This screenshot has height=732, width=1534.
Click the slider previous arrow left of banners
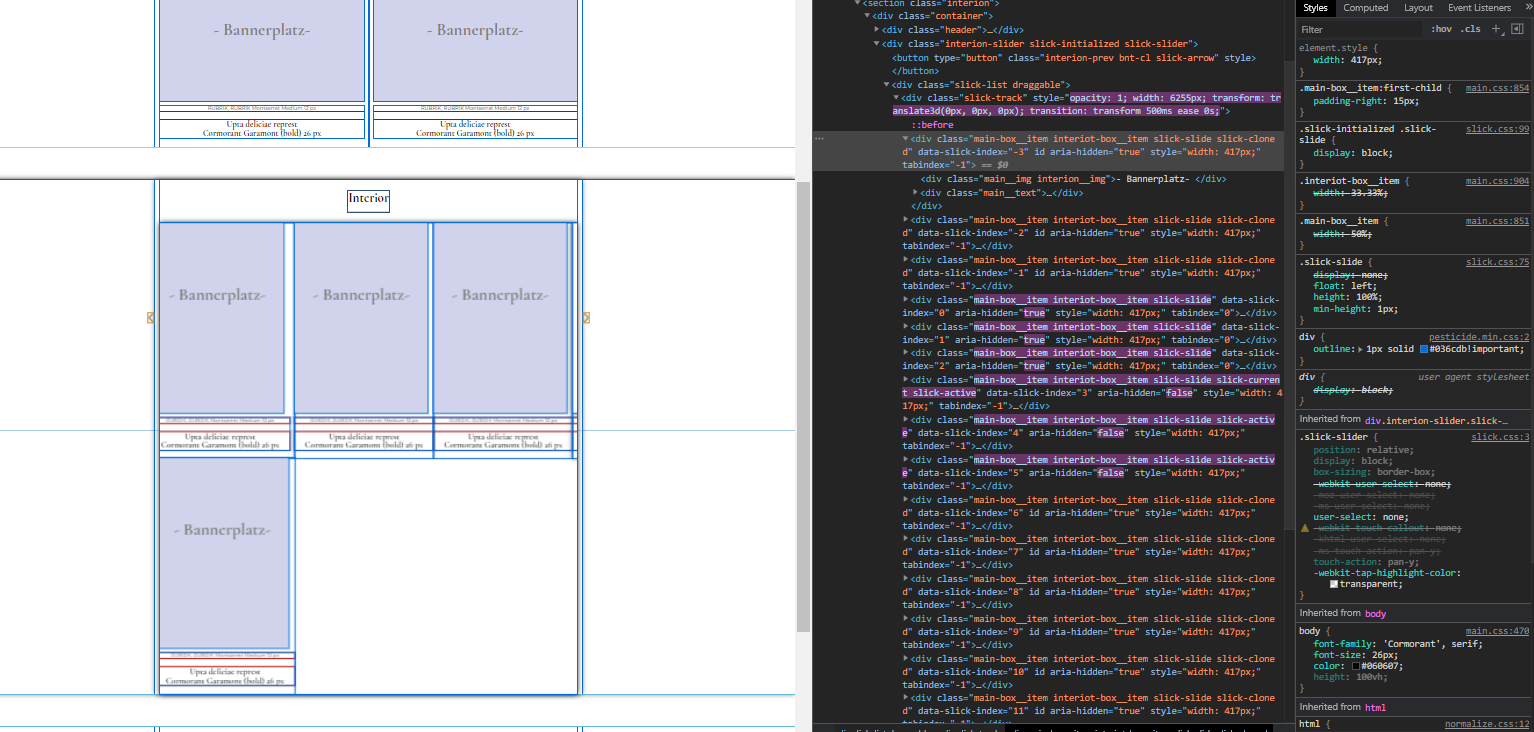click(x=151, y=318)
